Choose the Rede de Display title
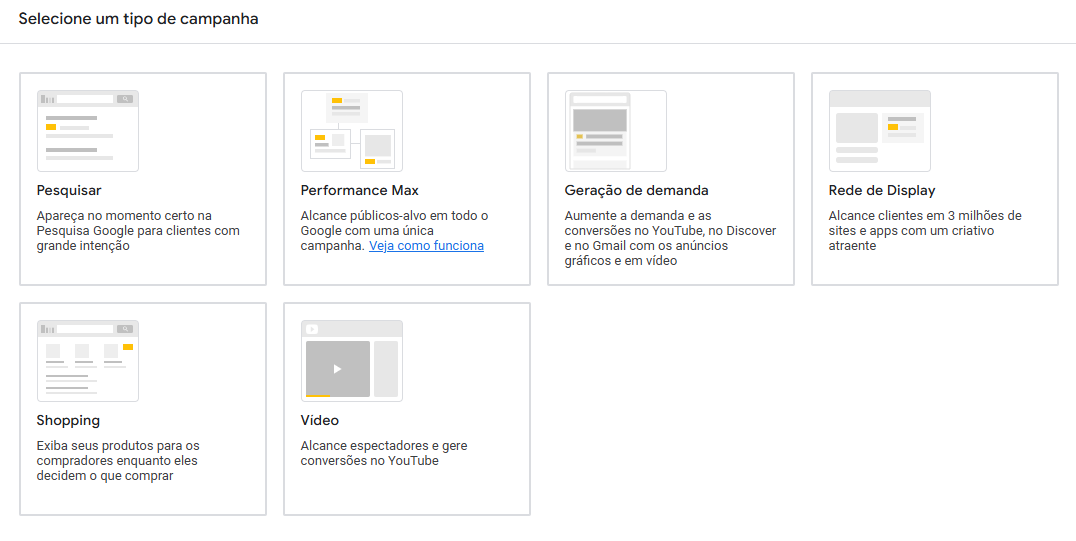Screen dimensions: 1076x541 pyautogui.click(x=882, y=190)
